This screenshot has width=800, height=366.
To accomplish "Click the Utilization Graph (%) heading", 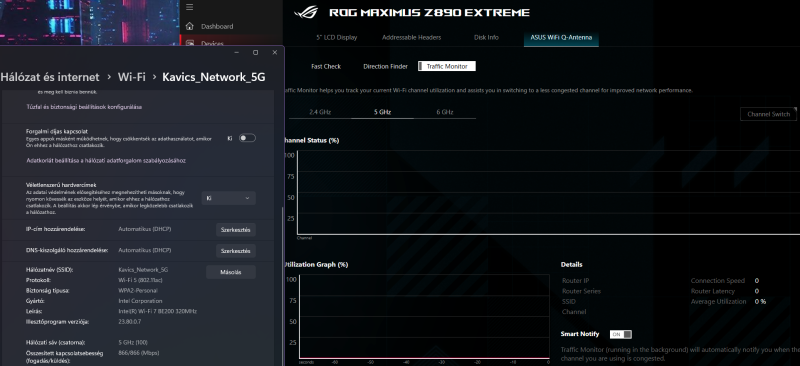I will [x=316, y=264].
